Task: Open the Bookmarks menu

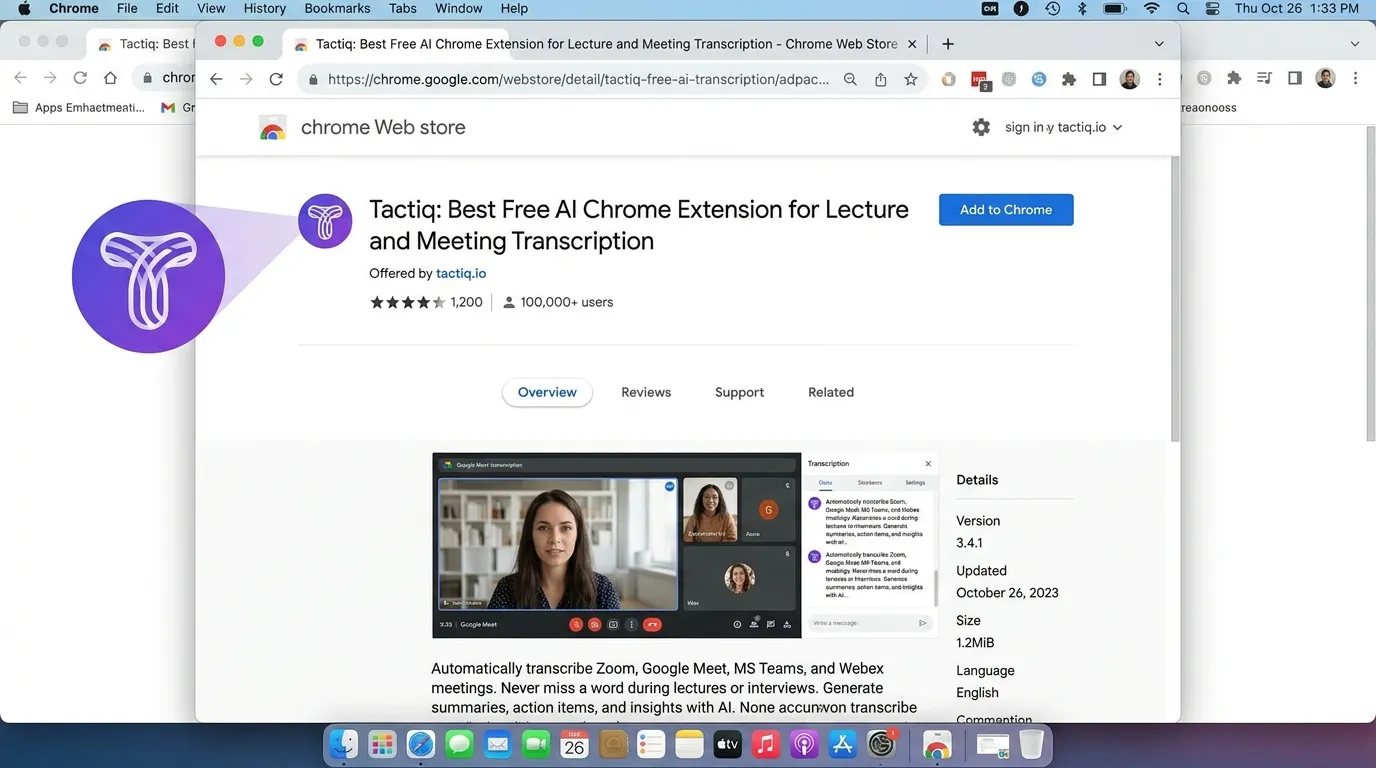Action: (337, 8)
